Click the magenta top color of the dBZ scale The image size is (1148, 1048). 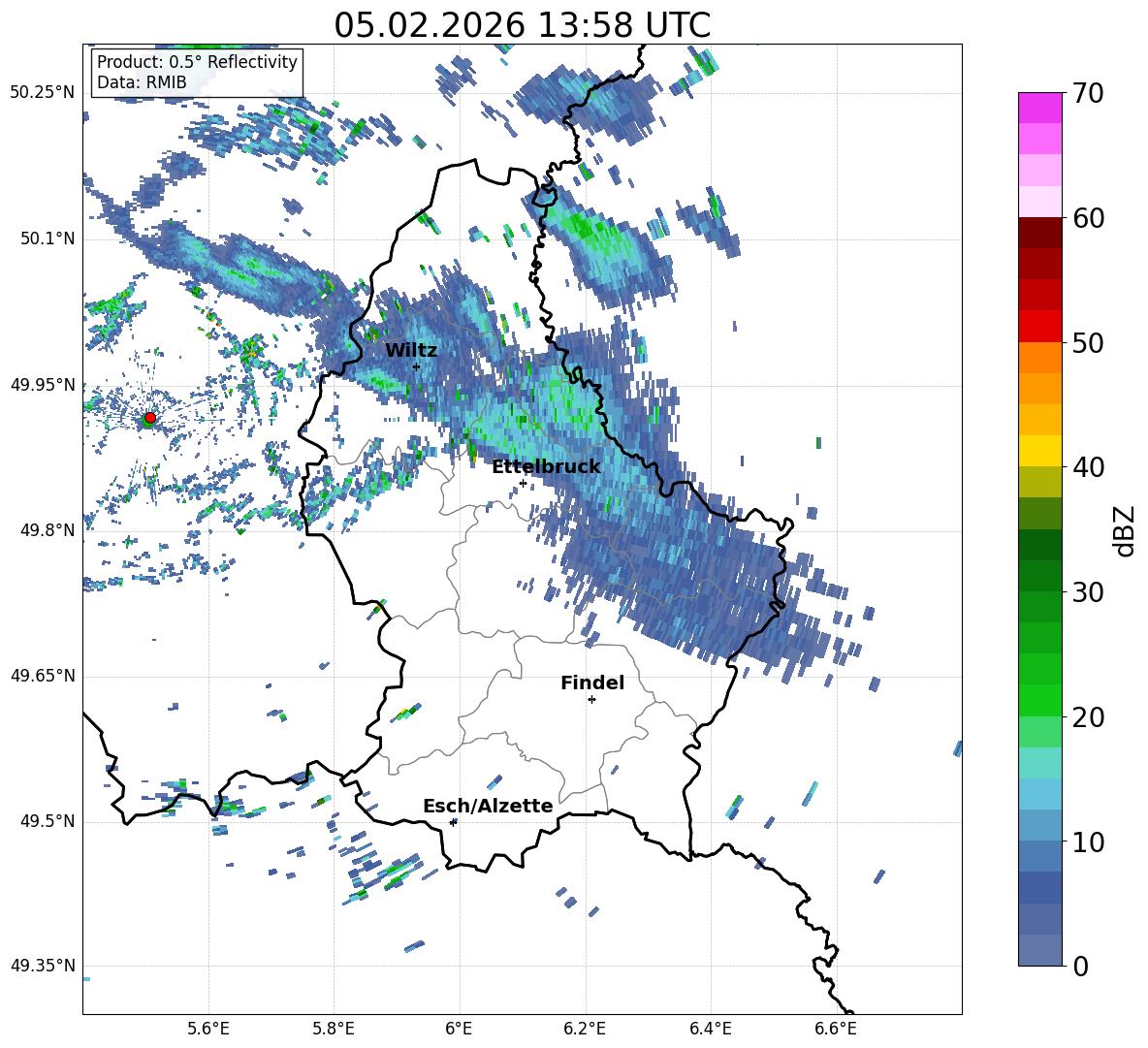pos(1039,109)
